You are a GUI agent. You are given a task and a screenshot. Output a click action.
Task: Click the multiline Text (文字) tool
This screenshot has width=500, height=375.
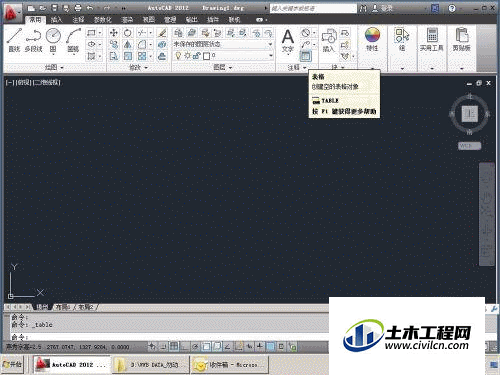tap(288, 40)
